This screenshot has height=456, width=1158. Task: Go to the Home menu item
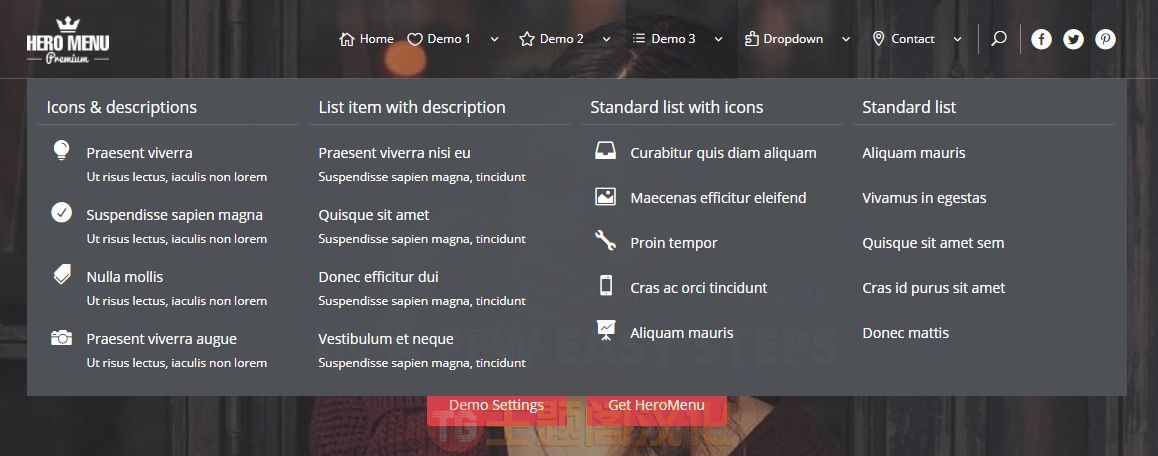point(377,38)
